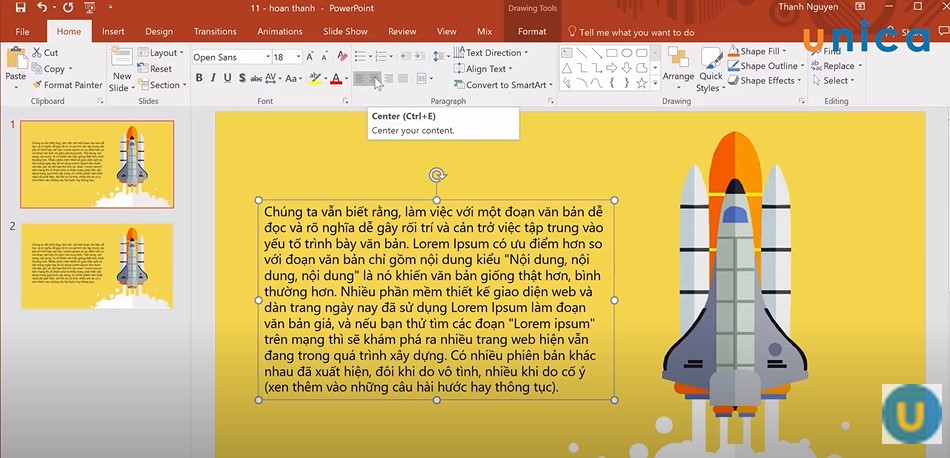Apply the yellow text highlight color
950x458 pixels.
314,78
